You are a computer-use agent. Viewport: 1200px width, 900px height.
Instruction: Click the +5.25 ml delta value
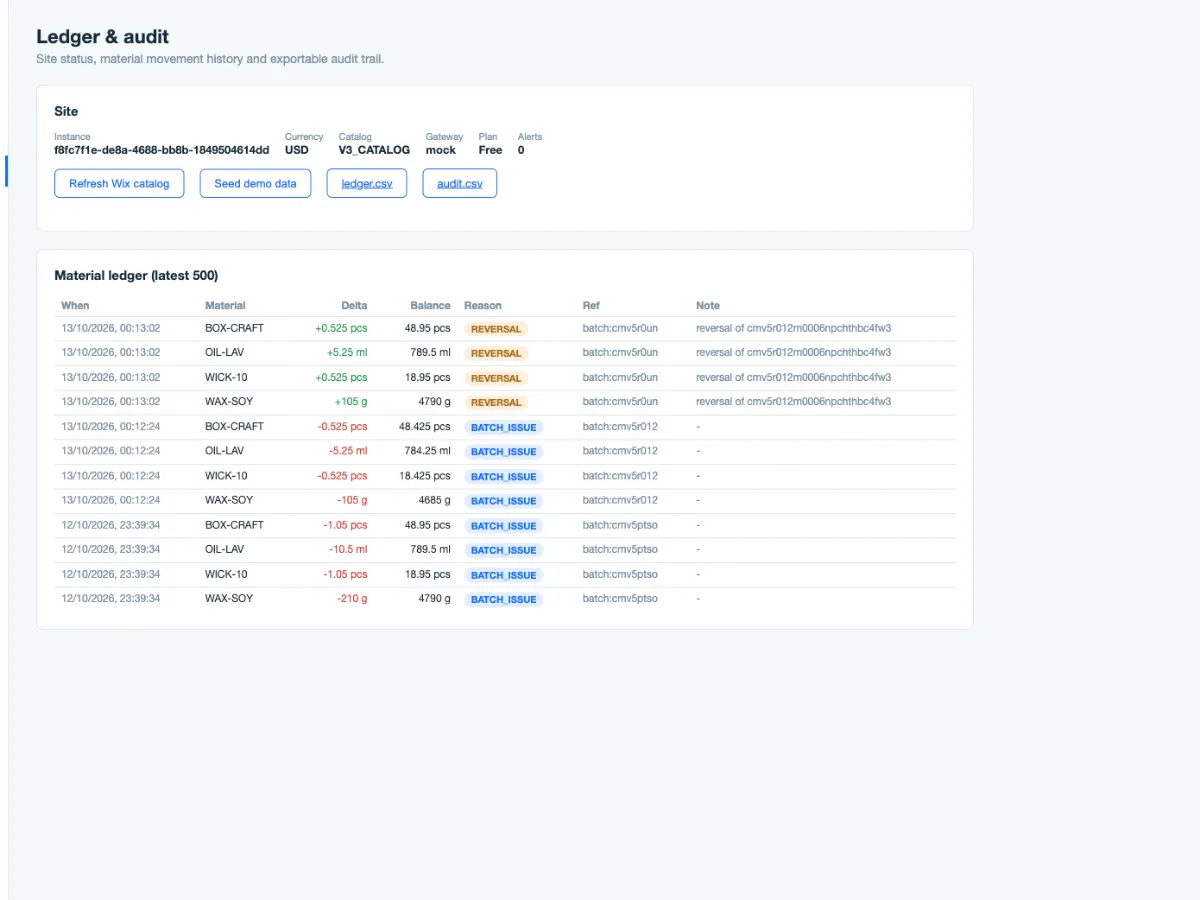(x=347, y=352)
